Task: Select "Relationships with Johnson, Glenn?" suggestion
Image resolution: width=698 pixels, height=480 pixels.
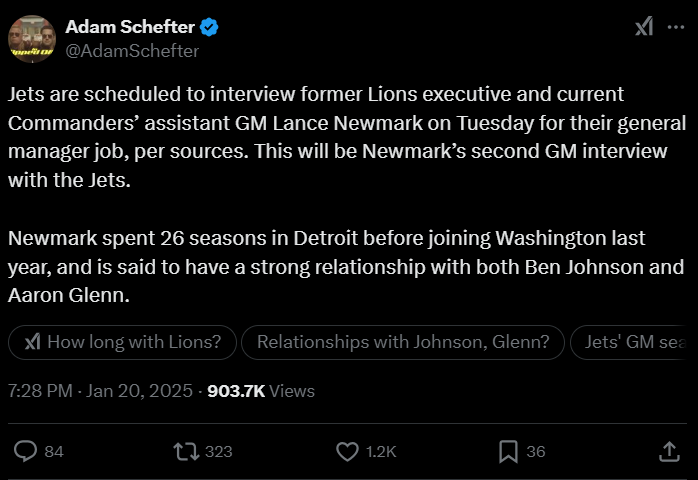Action: pos(403,342)
